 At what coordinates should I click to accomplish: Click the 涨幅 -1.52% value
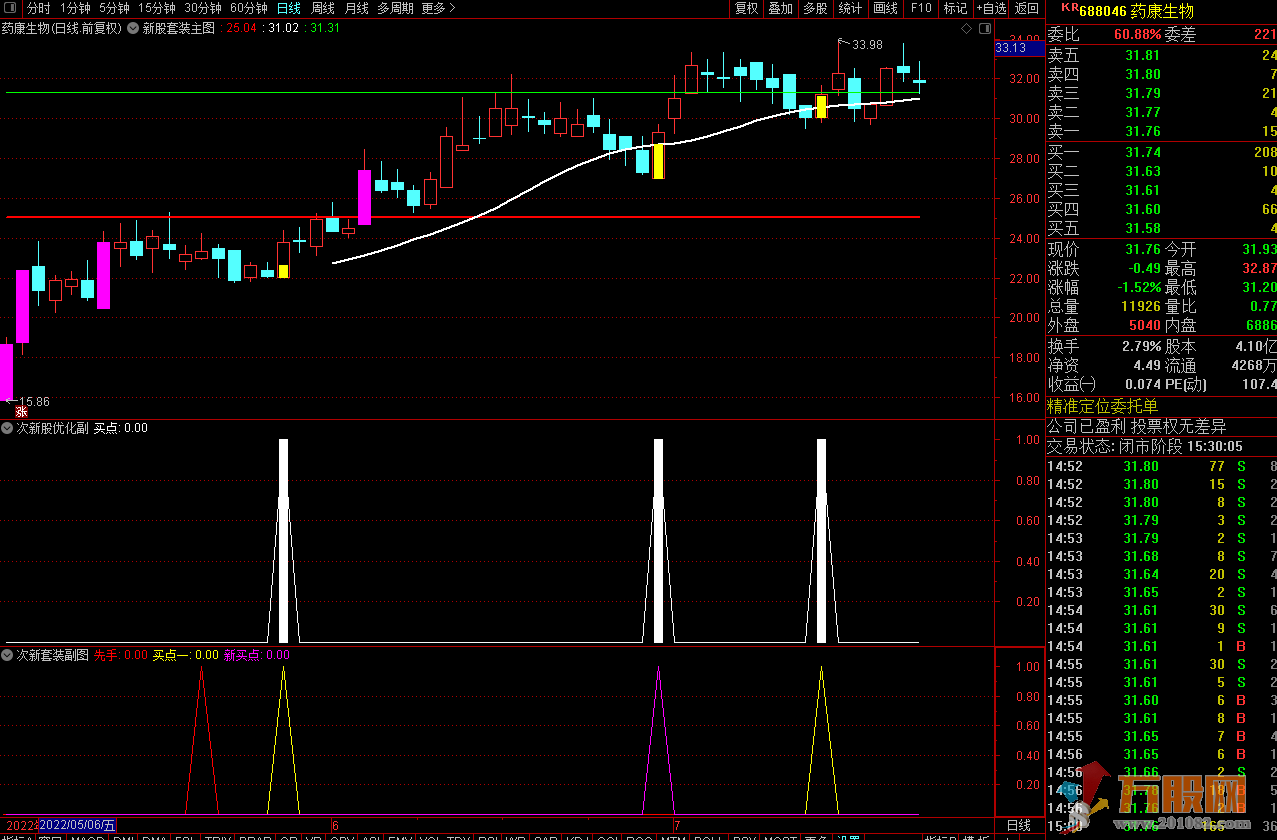pos(1140,287)
